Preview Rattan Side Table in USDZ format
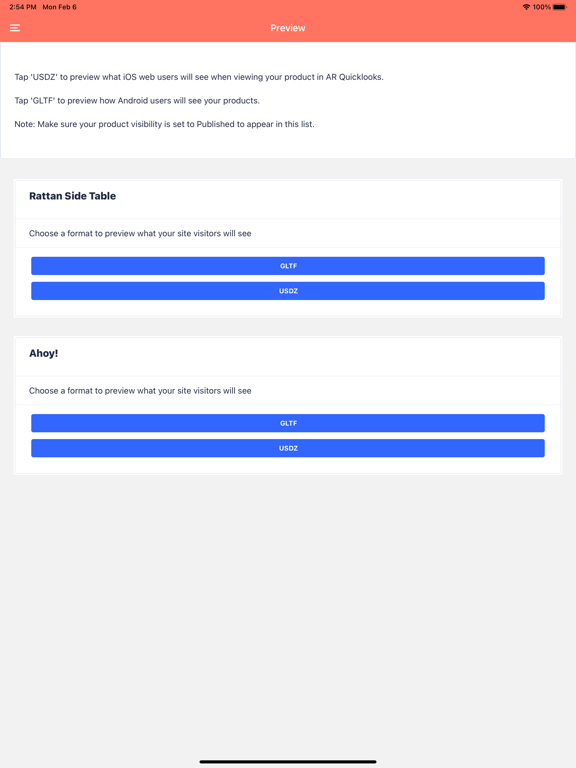This screenshot has width=576, height=768. pos(288,291)
